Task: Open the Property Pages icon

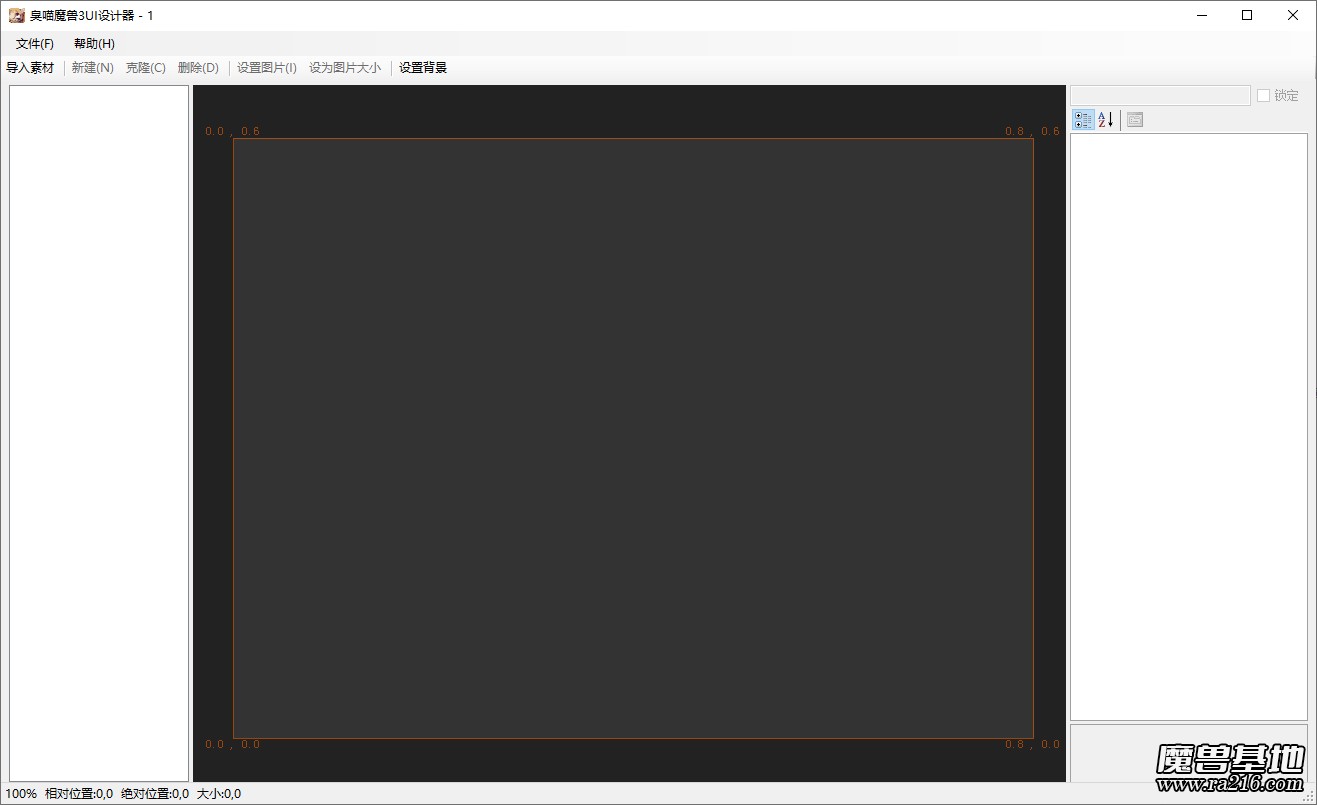Action: pos(1134,120)
